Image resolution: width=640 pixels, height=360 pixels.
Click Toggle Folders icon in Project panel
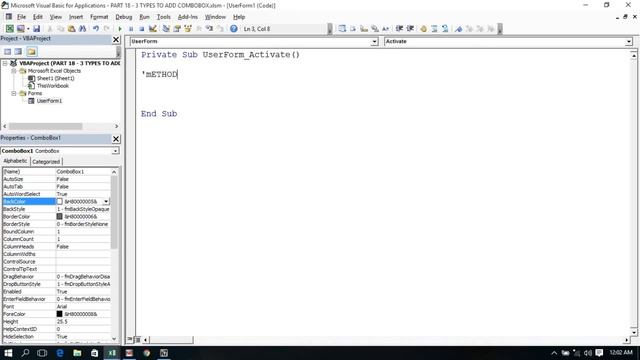click(32, 51)
